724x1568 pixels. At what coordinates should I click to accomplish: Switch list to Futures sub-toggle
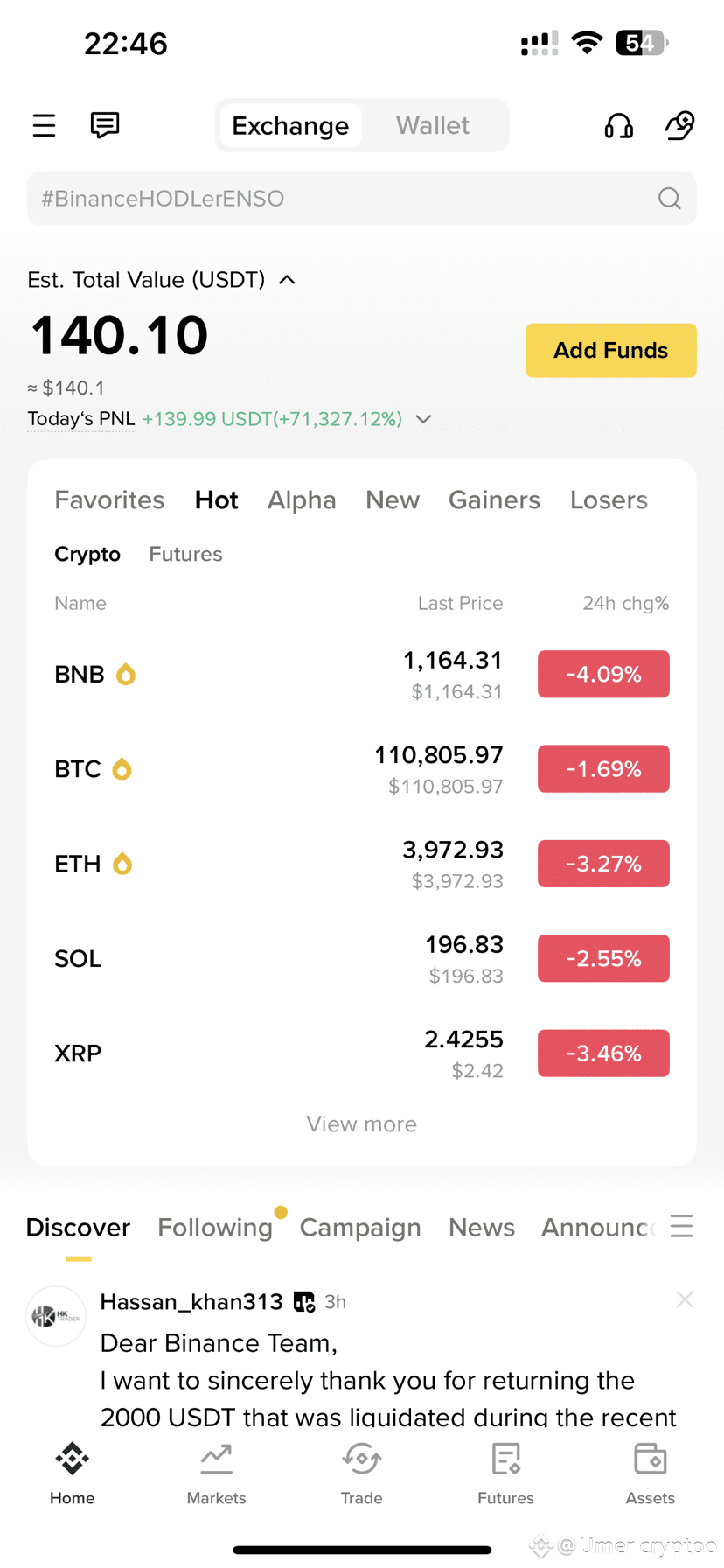(x=185, y=554)
